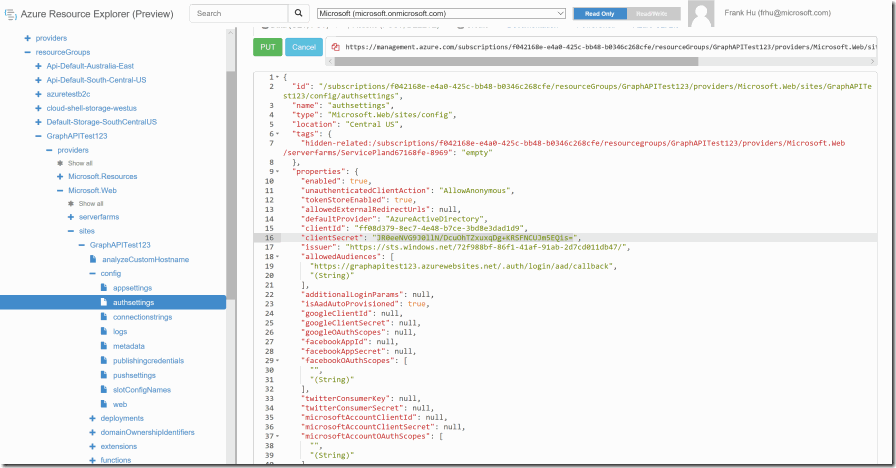The width and height of the screenshot is (896, 468).
Task: Click the asterisk icon beside Show all under providers
Action: coord(60,163)
